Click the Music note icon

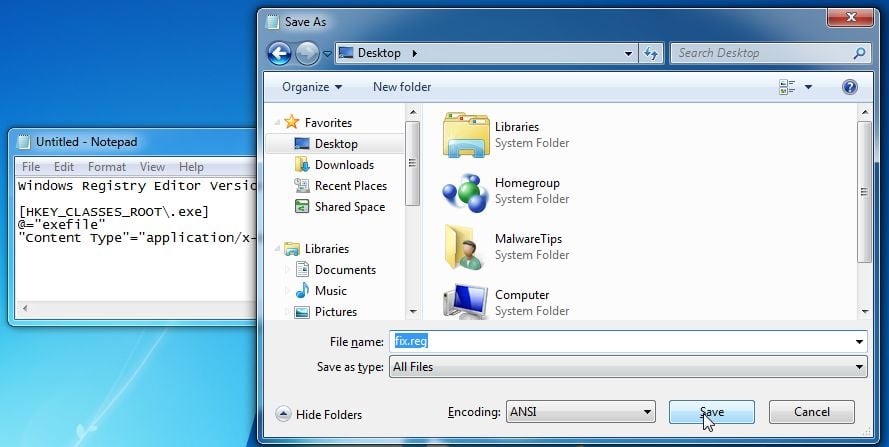(x=303, y=290)
